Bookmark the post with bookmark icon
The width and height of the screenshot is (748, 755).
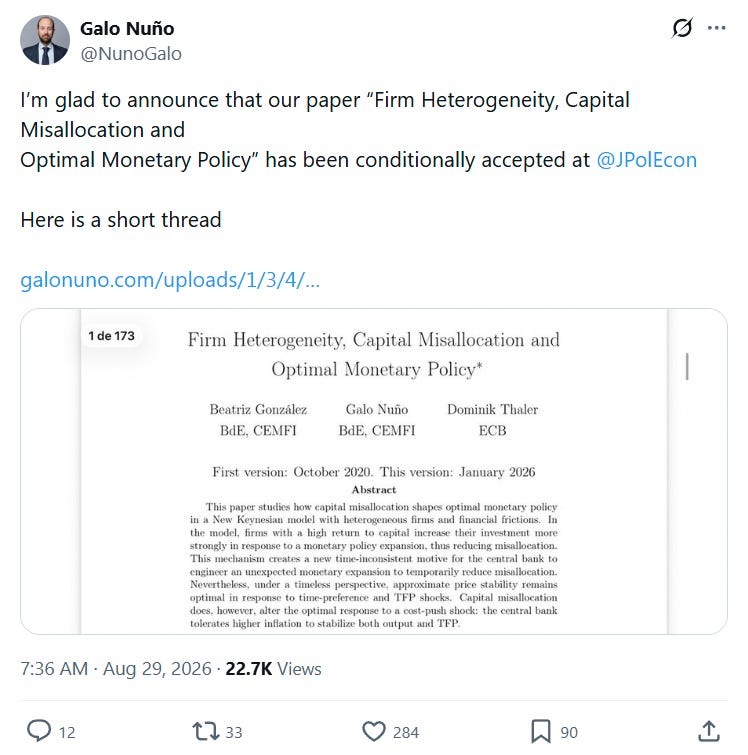(x=540, y=731)
